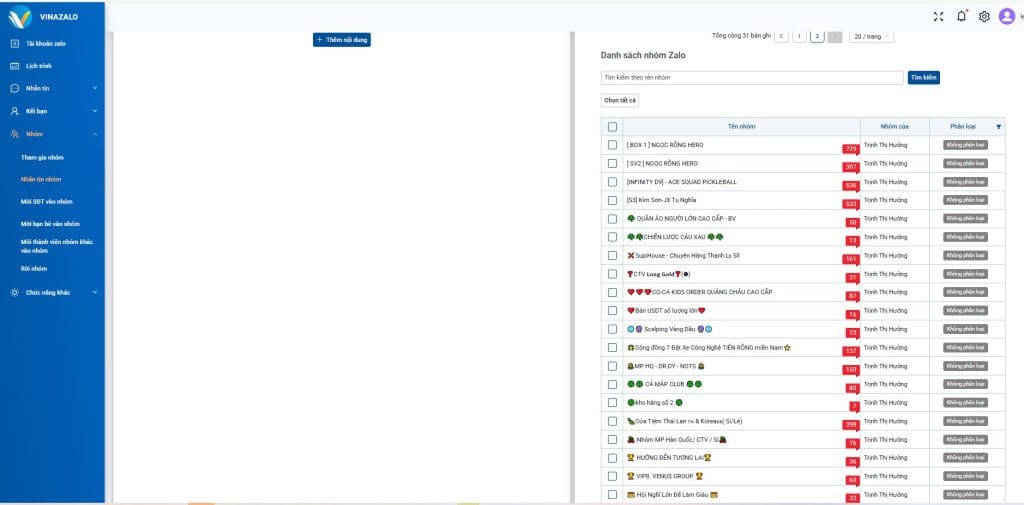This screenshot has width=1024, height=505.
Task: Click the Thêm nội dung button
Action: click(342, 40)
